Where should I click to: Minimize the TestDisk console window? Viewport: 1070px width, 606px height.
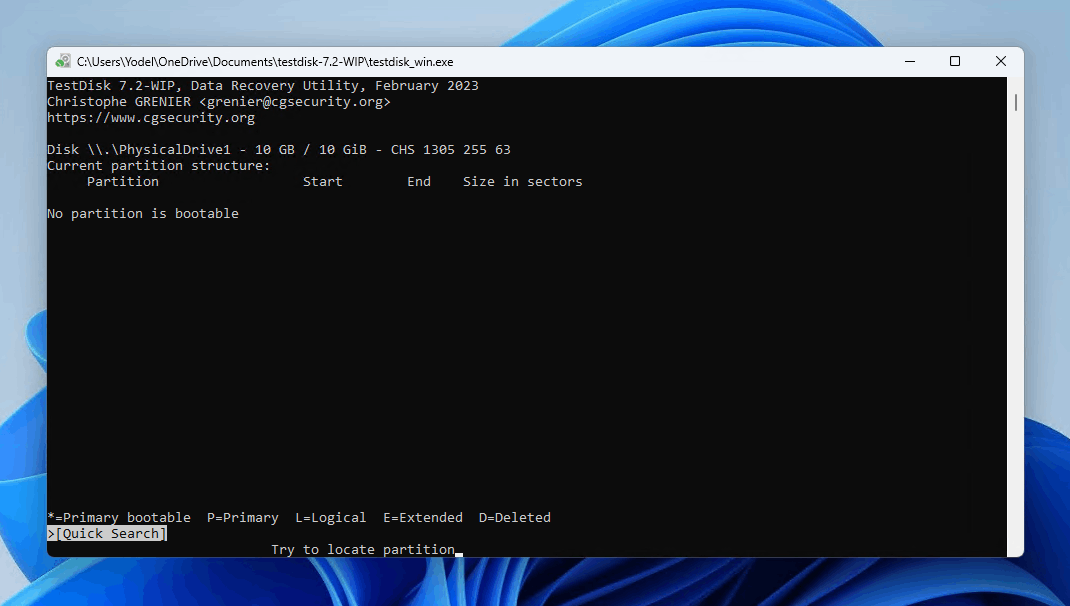[x=910, y=61]
